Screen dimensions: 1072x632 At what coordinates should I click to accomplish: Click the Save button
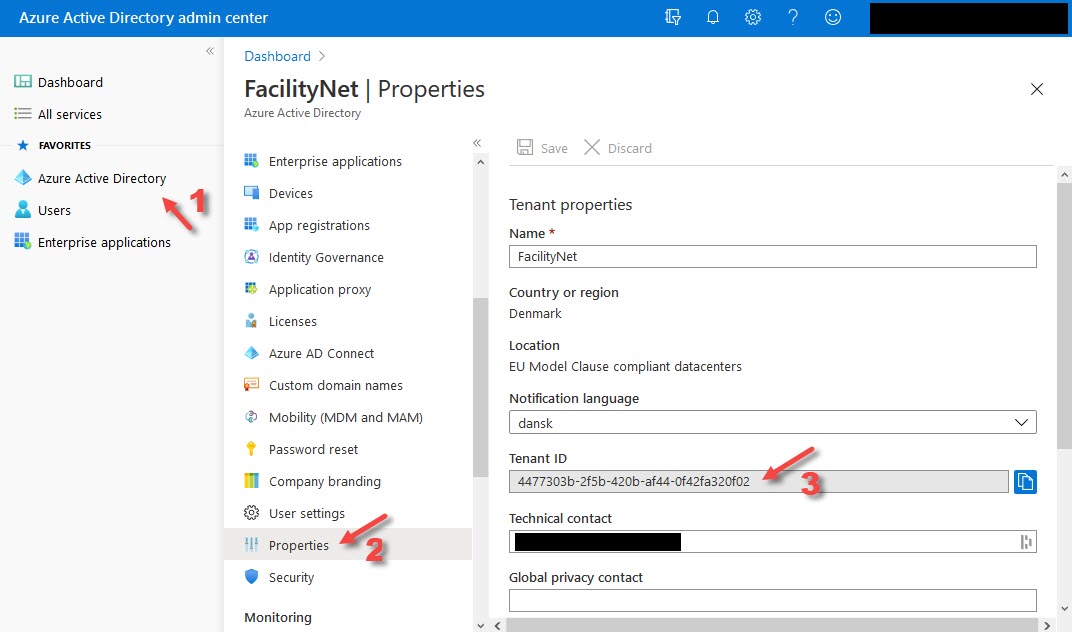[542, 148]
